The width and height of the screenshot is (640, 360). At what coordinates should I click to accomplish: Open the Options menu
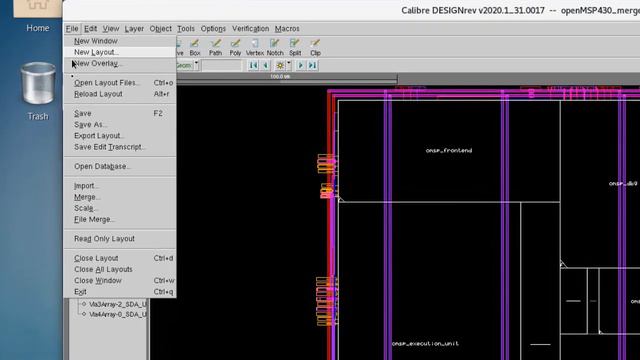coord(213,29)
